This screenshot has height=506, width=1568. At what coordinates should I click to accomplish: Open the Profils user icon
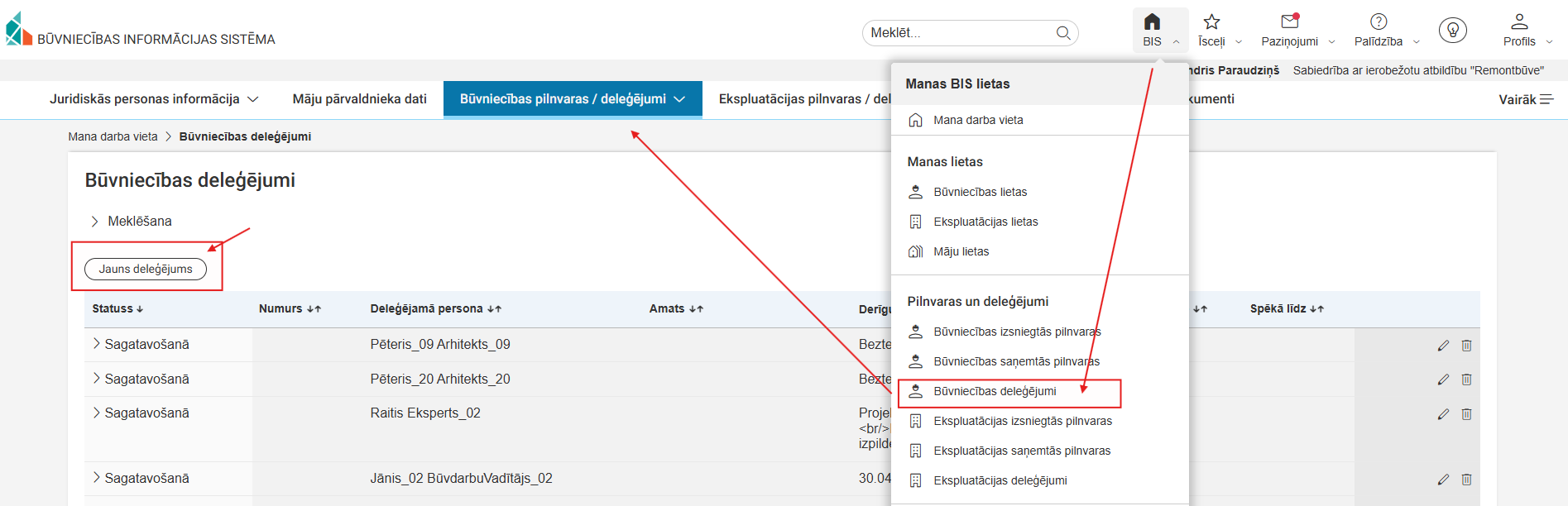click(x=1519, y=22)
